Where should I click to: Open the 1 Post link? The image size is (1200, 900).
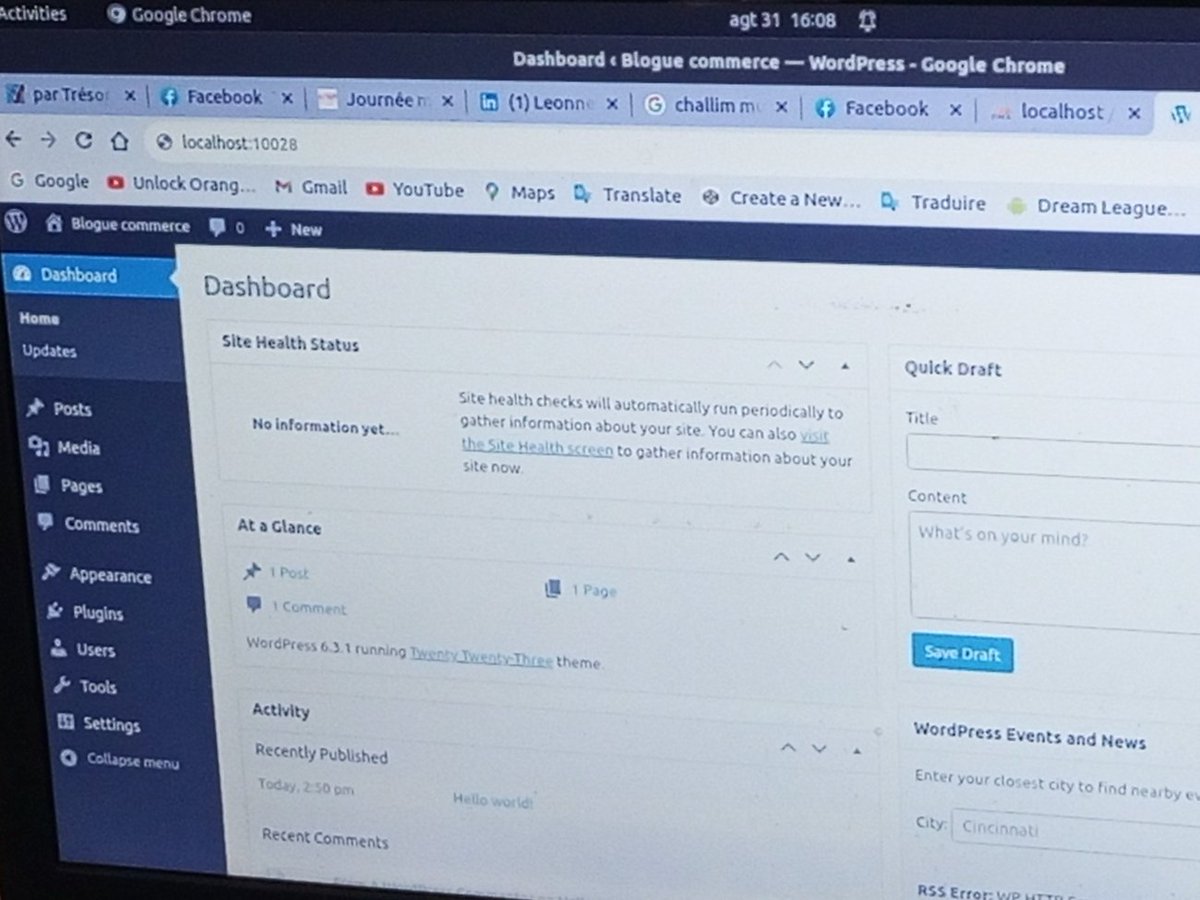[x=290, y=572]
